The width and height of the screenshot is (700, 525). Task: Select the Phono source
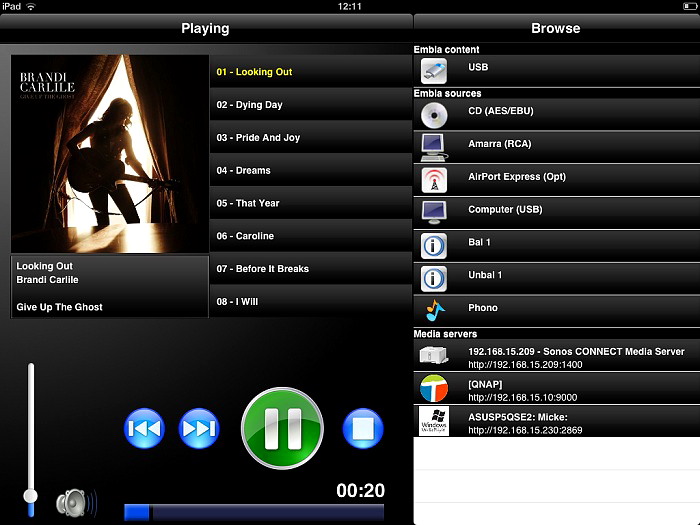(x=557, y=311)
